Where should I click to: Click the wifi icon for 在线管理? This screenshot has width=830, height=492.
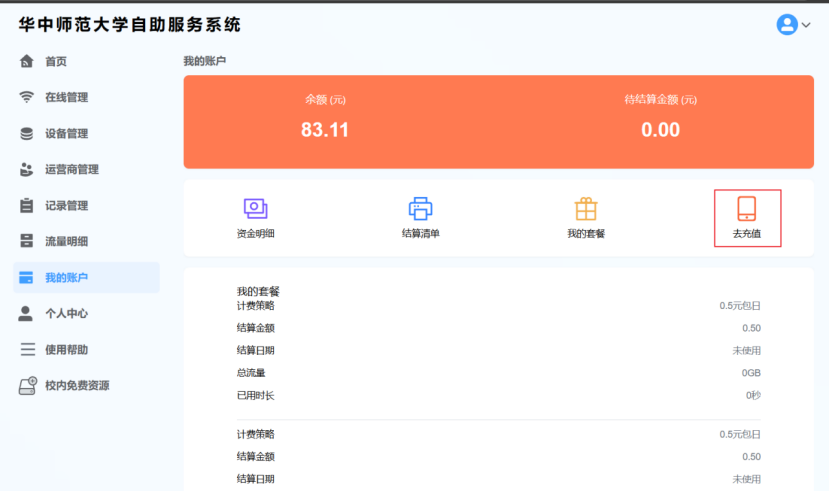26,97
